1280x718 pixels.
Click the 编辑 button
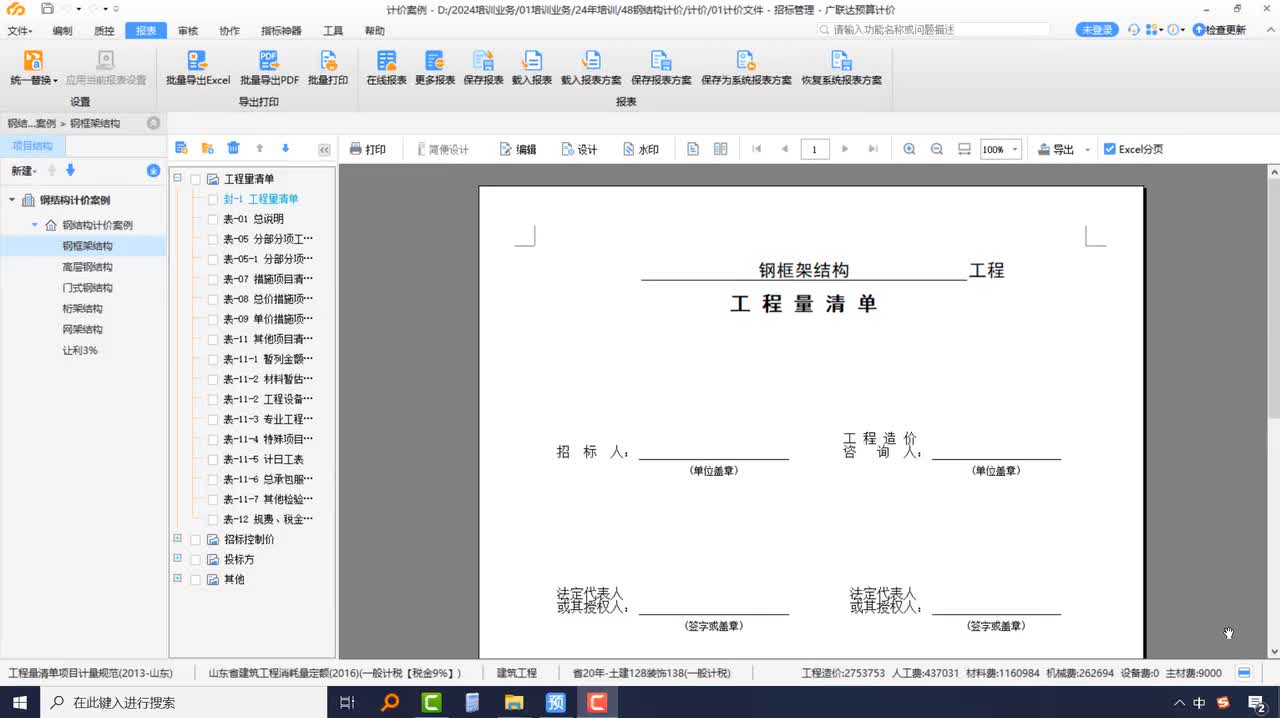[518, 149]
